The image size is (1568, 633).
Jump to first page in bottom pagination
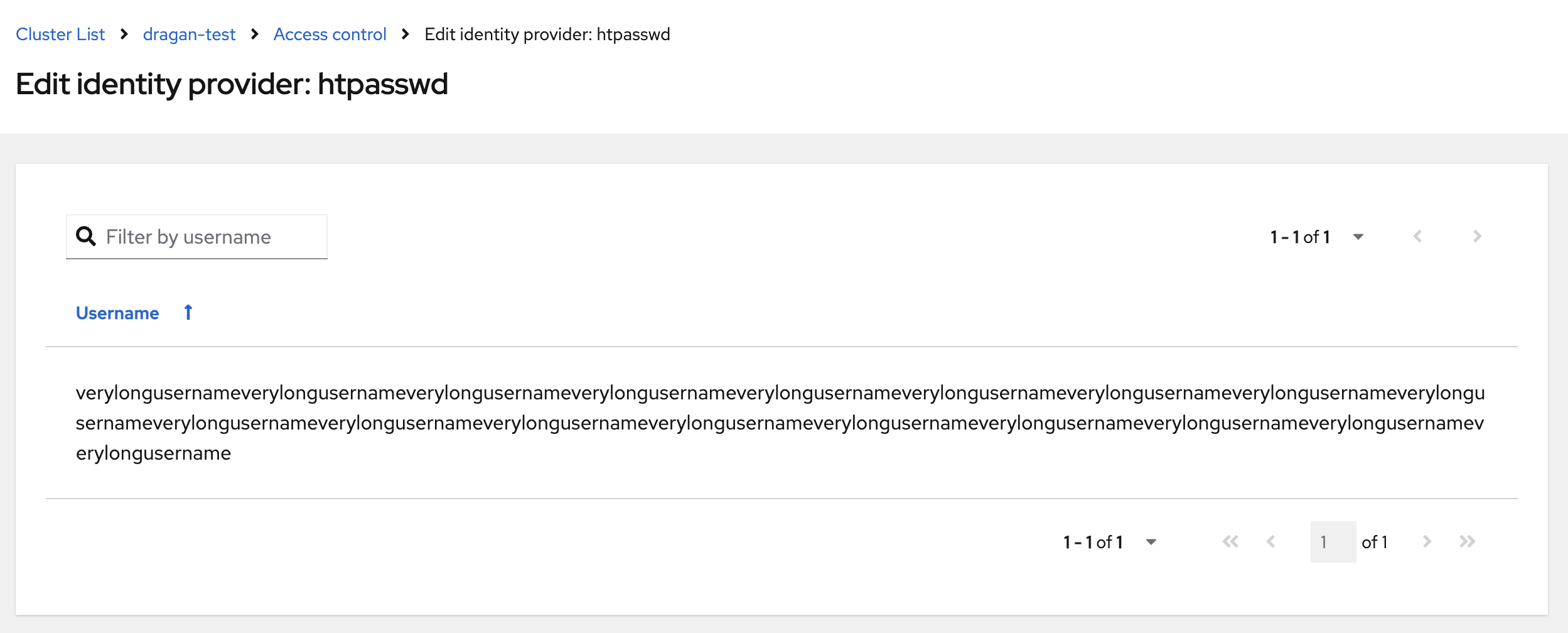1230,542
